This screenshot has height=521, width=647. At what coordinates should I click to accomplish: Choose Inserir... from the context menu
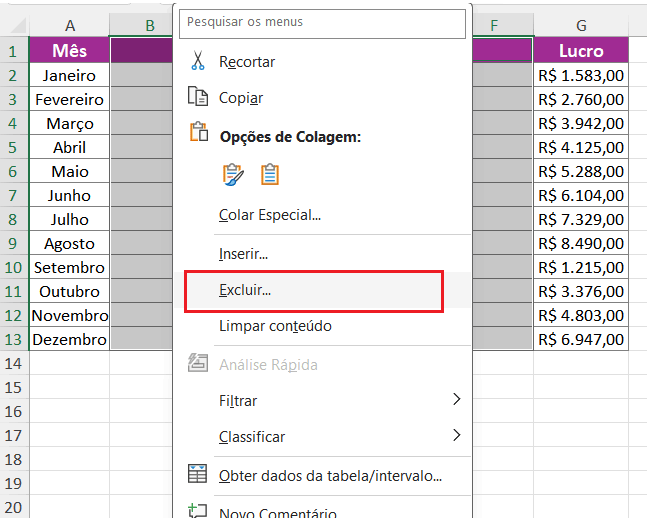coord(243,254)
